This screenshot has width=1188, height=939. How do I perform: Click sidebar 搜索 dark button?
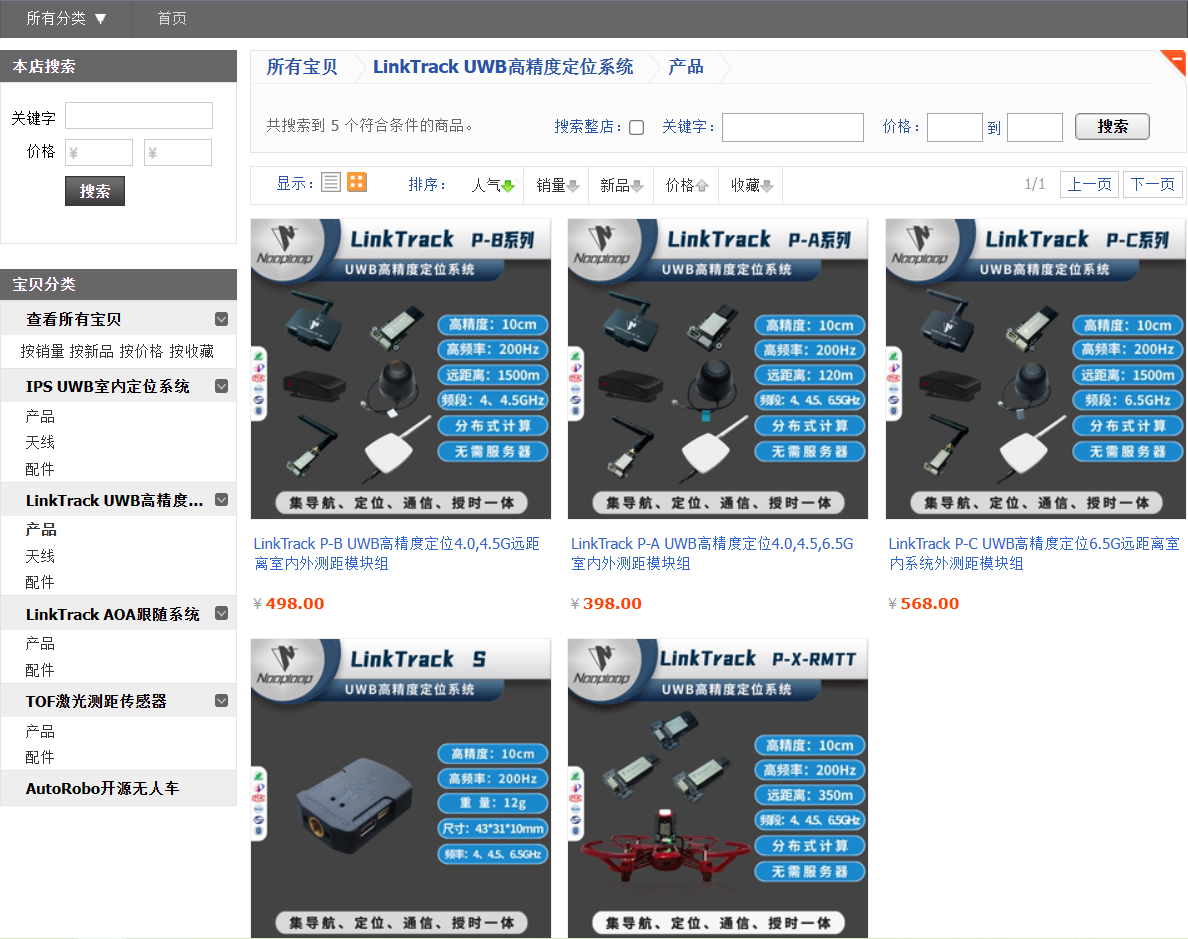point(95,191)
